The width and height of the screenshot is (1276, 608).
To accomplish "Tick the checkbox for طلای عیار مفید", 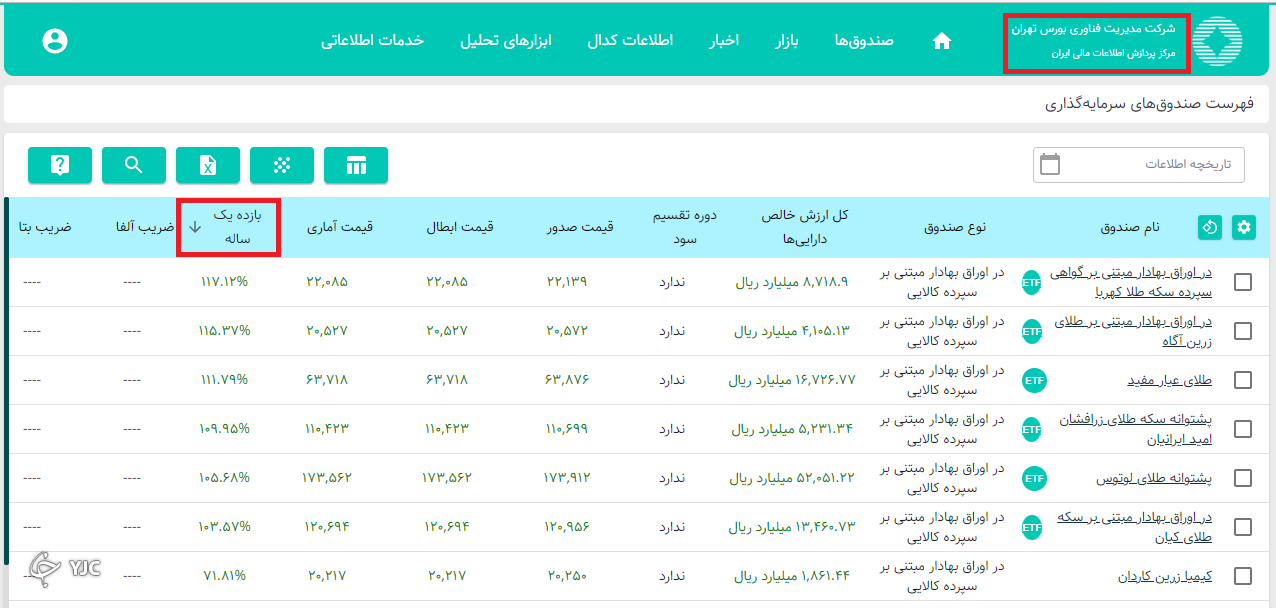I will (x=1243, y=380).
